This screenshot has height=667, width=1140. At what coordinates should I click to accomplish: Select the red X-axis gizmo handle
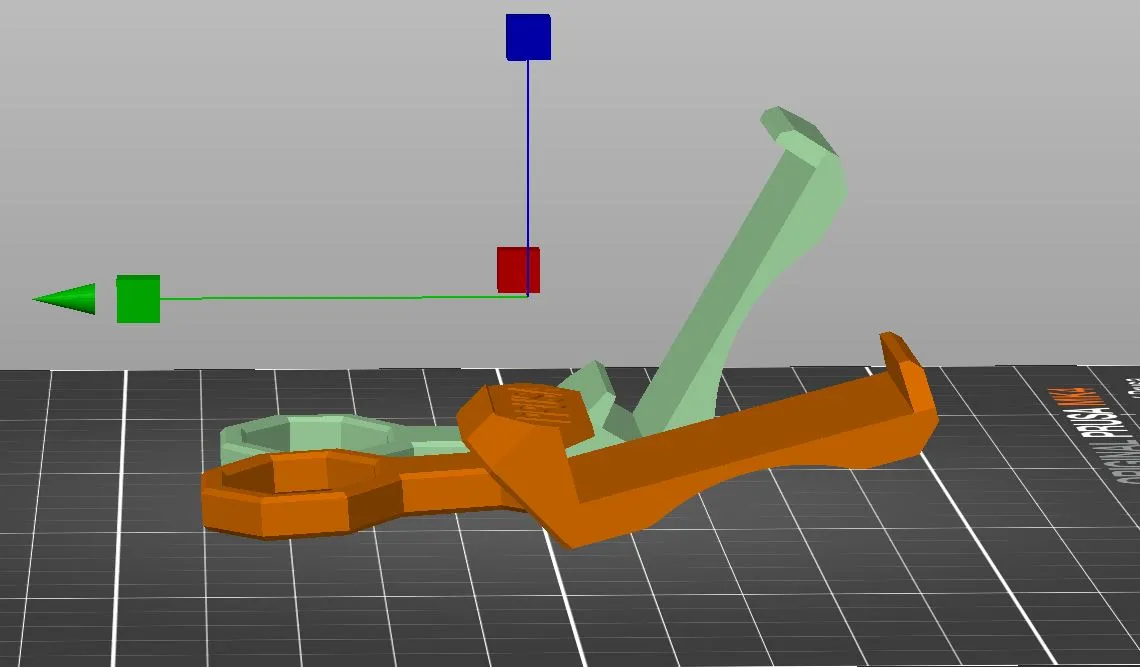[x=518, y=270]
